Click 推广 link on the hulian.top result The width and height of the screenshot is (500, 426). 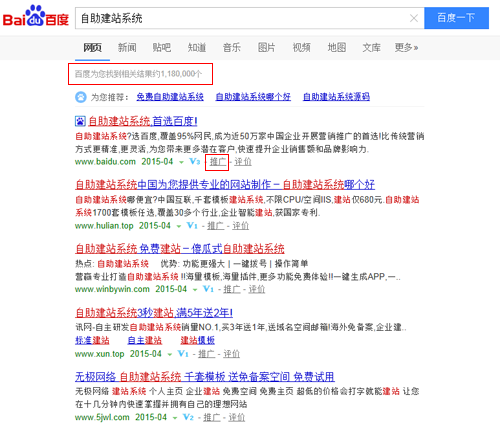[215, 226]
